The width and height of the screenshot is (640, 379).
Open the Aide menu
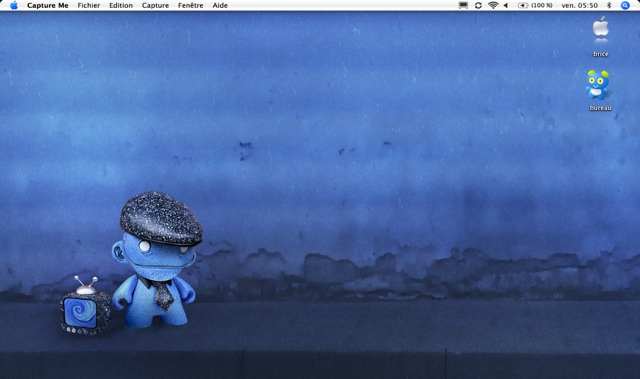click(x=220, y=5)
